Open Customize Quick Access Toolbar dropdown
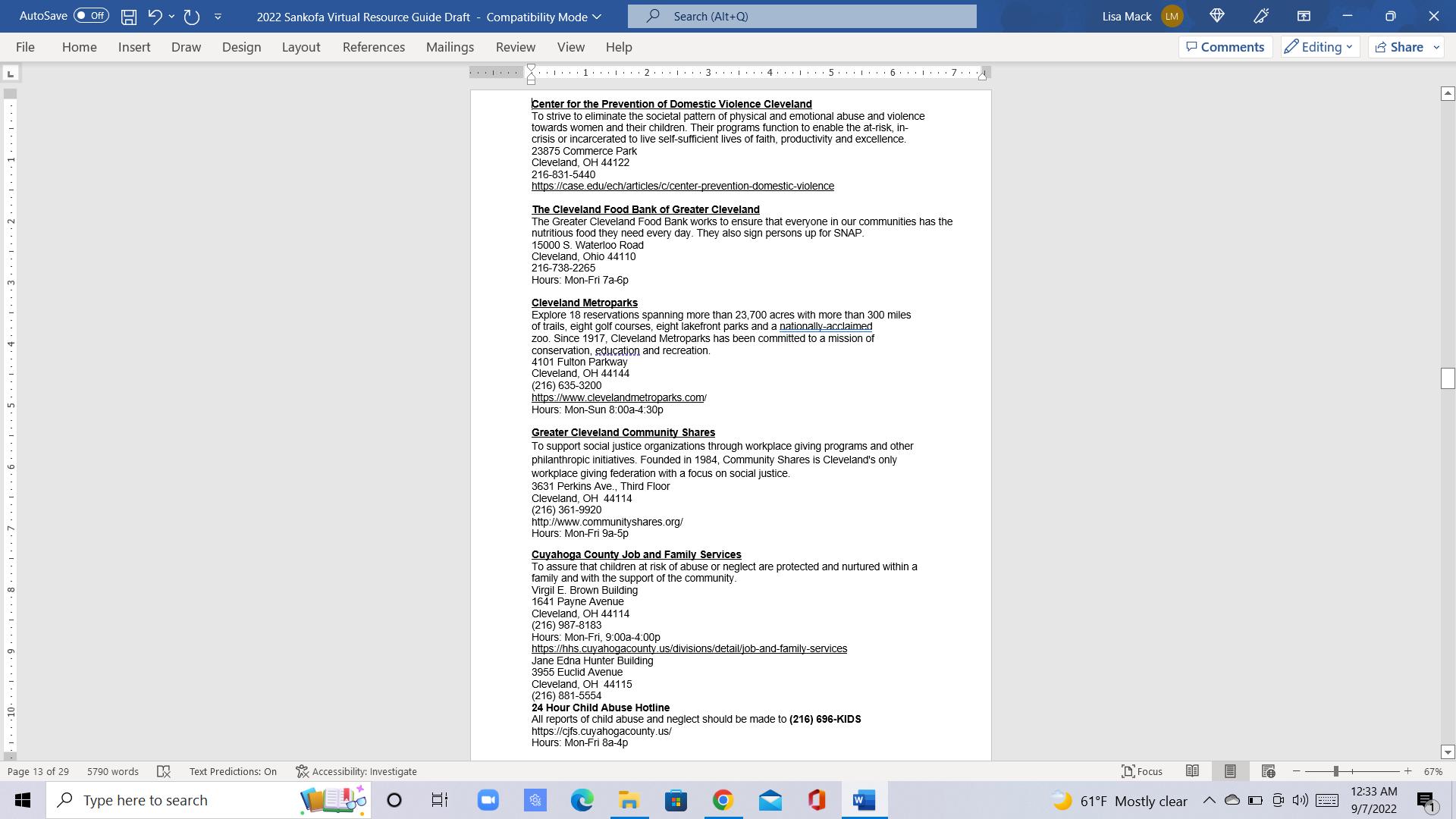1456x819 pixels. 218,16
